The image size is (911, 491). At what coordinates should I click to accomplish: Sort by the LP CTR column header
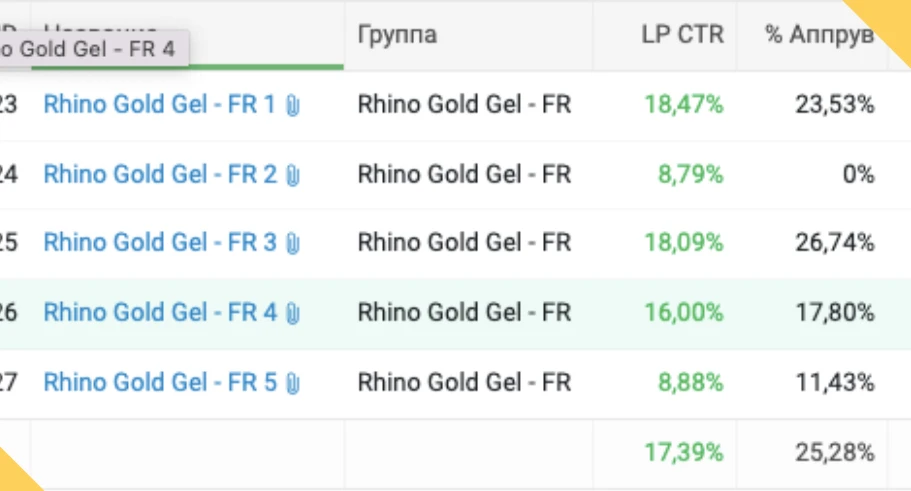(x=683, y=35)
